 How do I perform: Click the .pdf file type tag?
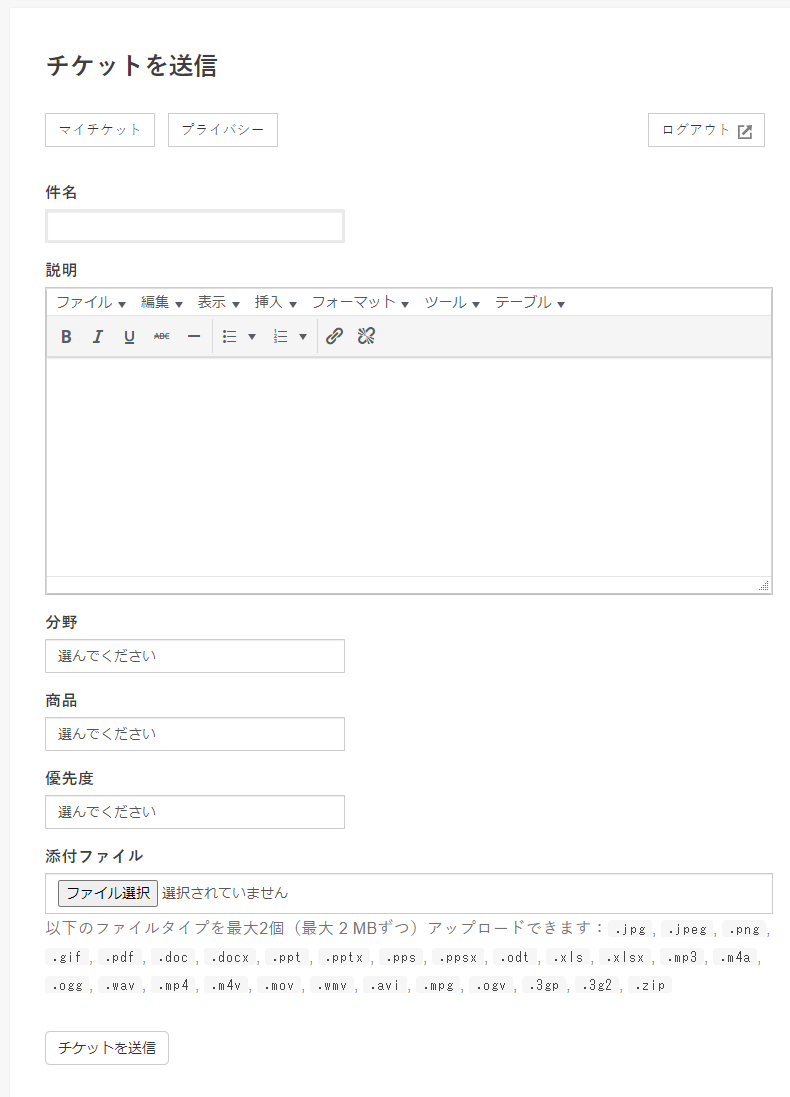coord(120,957)
